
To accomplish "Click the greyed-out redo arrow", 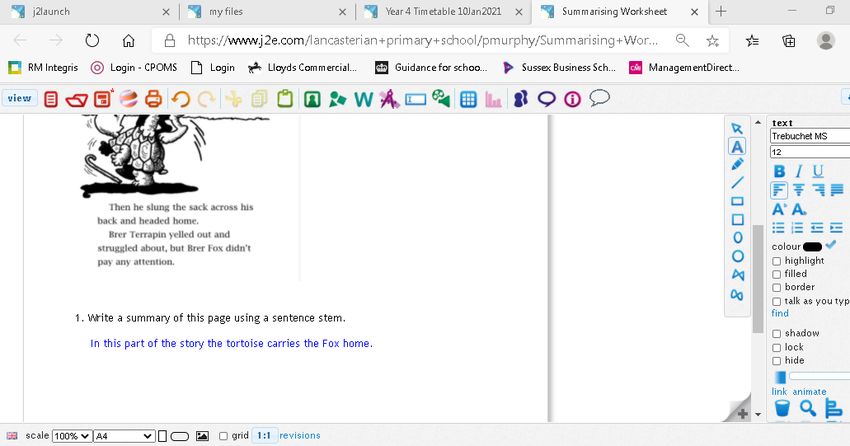I will [206, 99].
